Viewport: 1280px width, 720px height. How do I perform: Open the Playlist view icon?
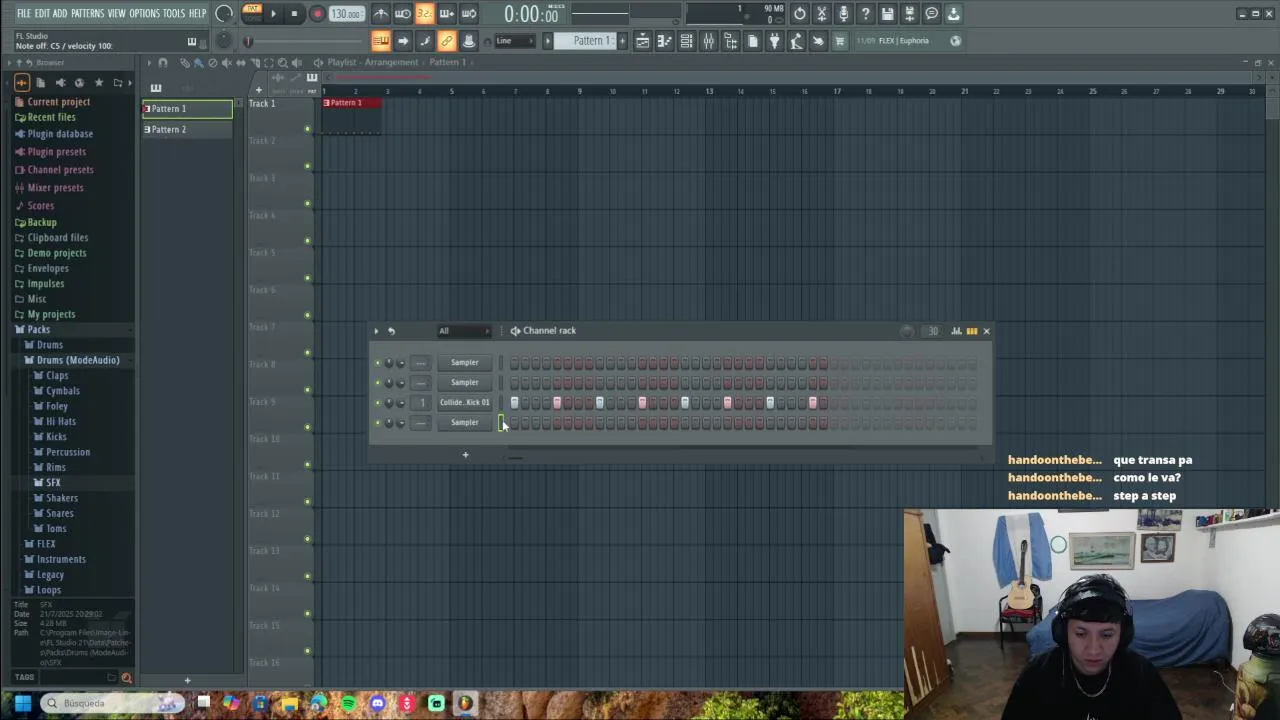click(643, 41)
